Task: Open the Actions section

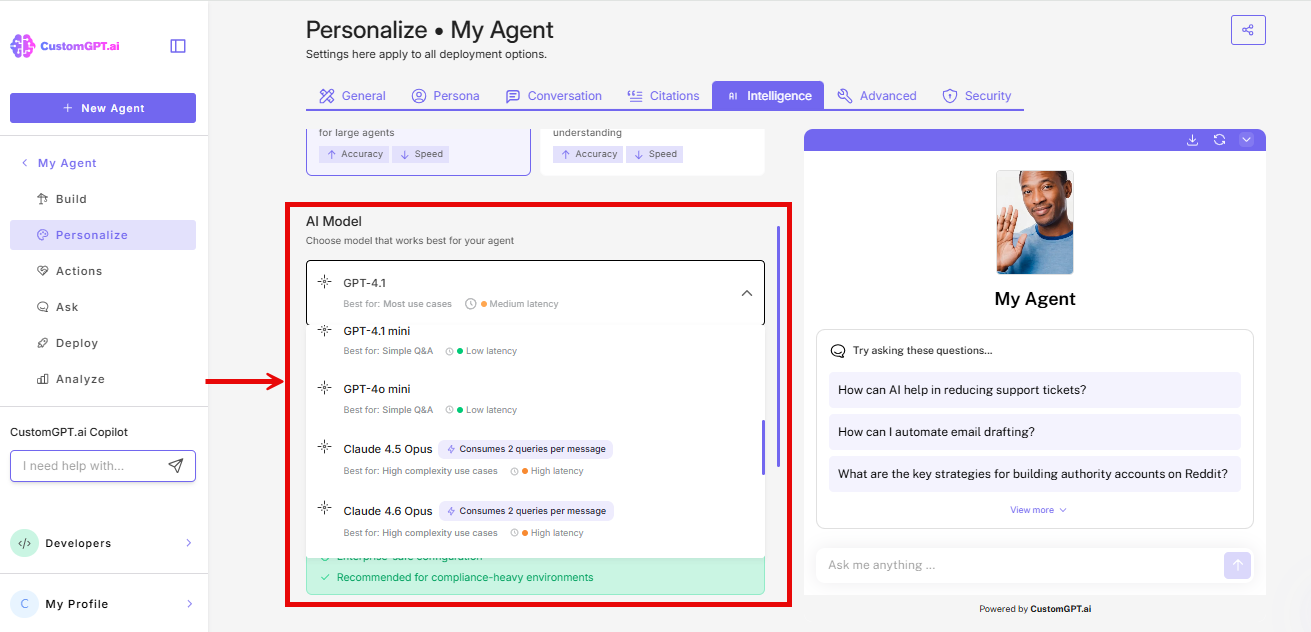Action: [x=80, y=270]
